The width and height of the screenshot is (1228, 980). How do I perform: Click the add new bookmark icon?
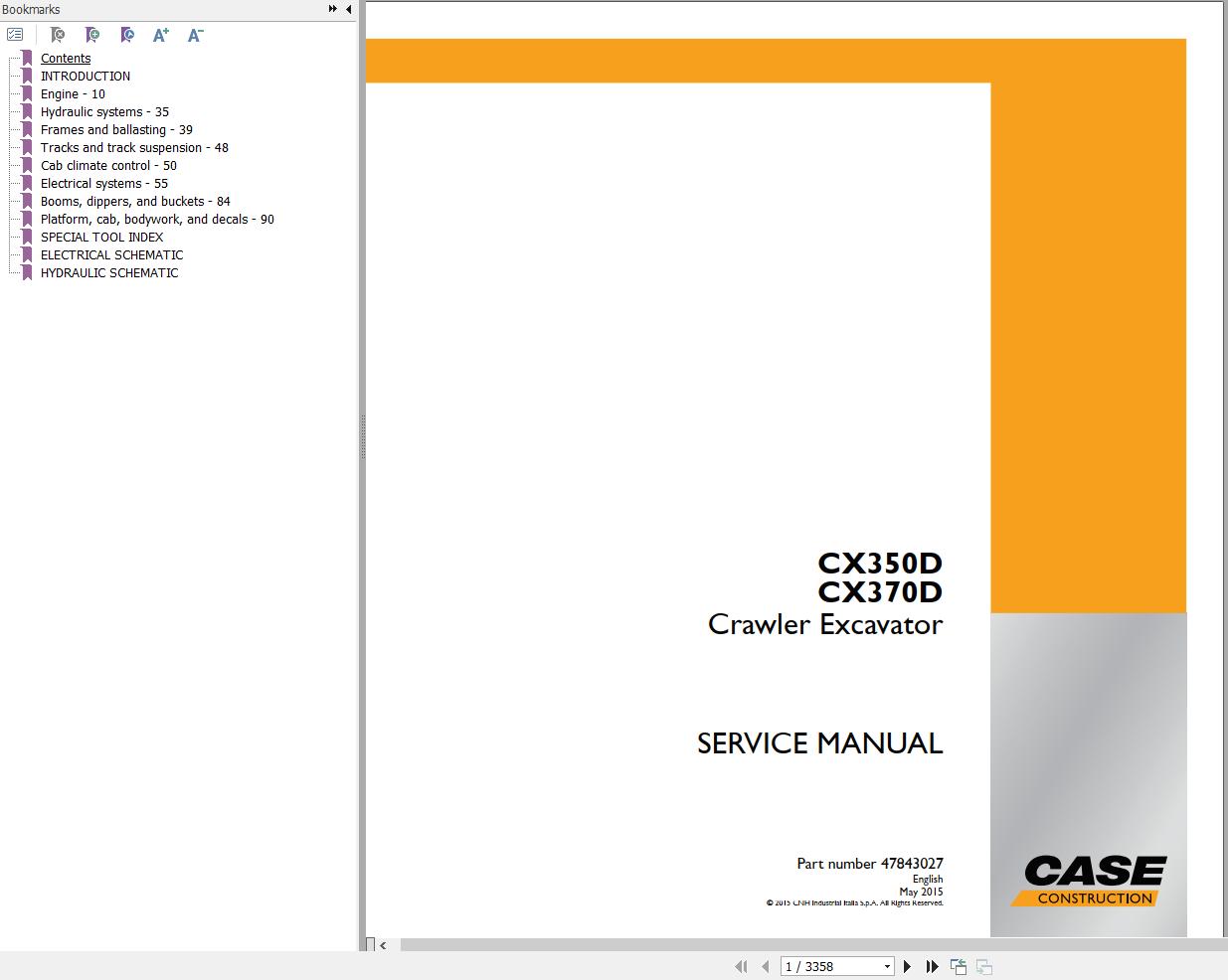(x=92, y=35)
